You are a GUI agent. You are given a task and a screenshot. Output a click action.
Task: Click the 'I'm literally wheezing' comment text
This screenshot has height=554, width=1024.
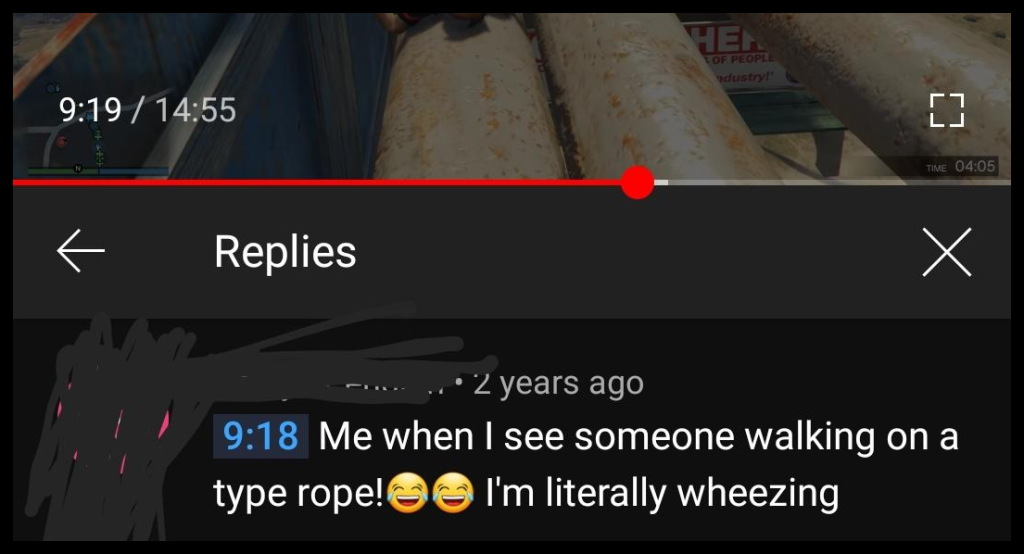tap(662, 493)
